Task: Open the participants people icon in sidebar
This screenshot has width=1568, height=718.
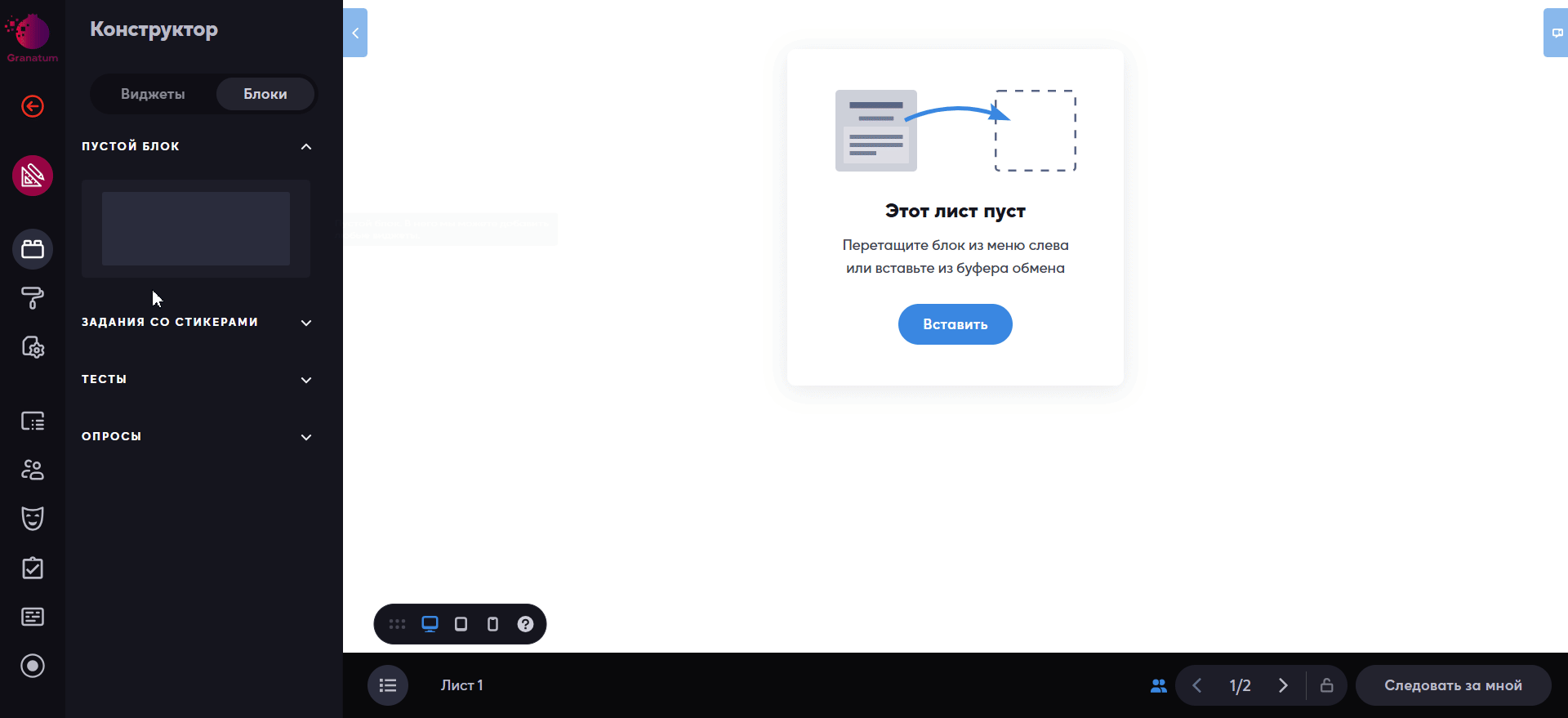Action: click(x=33, y=470)
